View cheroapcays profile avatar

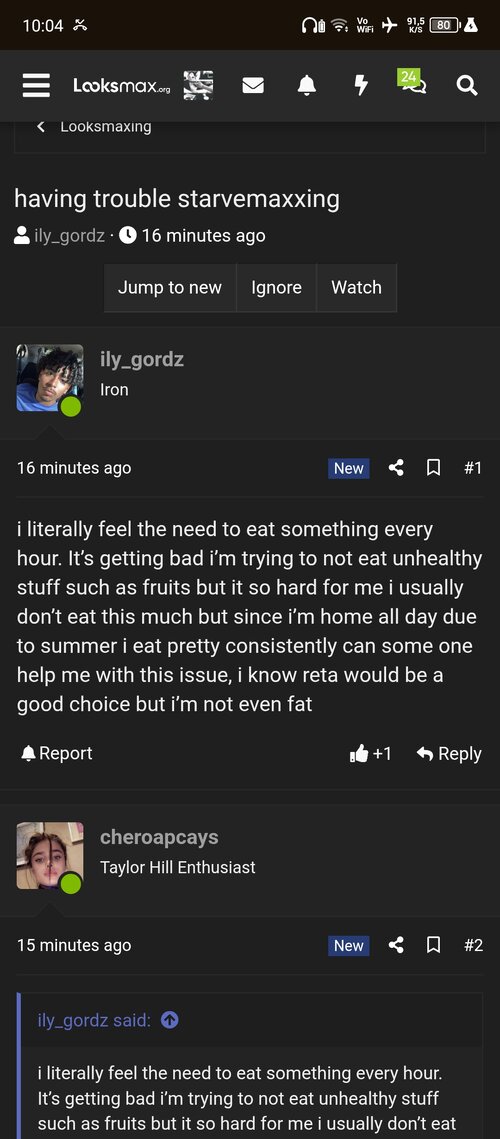[x=50, y=856]
